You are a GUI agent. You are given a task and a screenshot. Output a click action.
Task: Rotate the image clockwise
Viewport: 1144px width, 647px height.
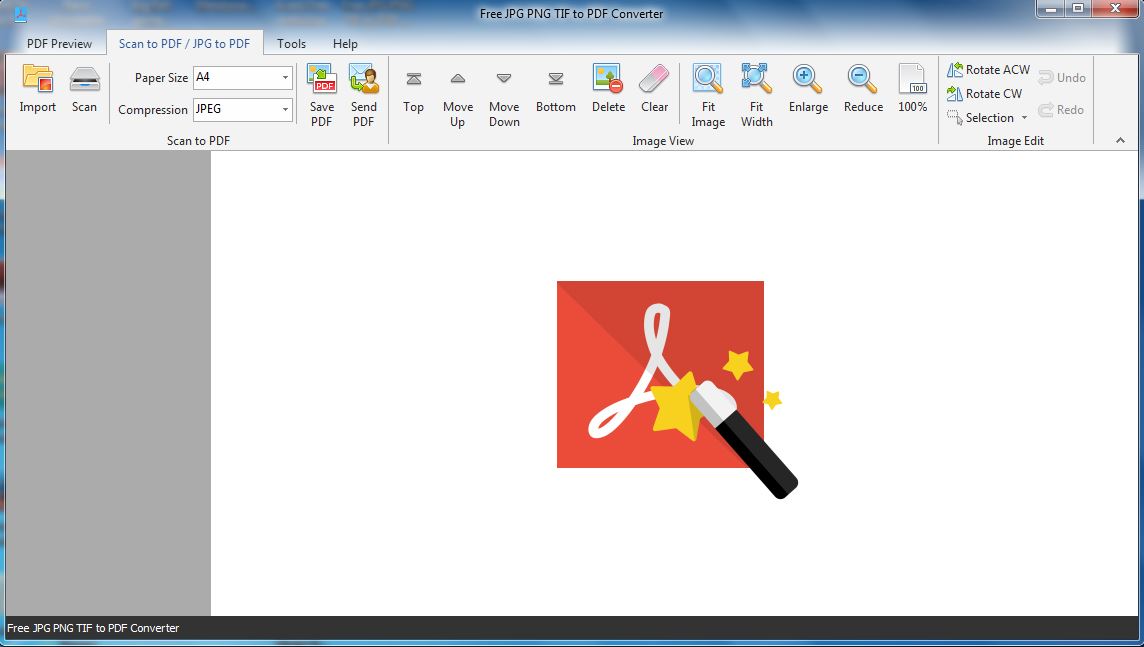(x=986, y=93)
